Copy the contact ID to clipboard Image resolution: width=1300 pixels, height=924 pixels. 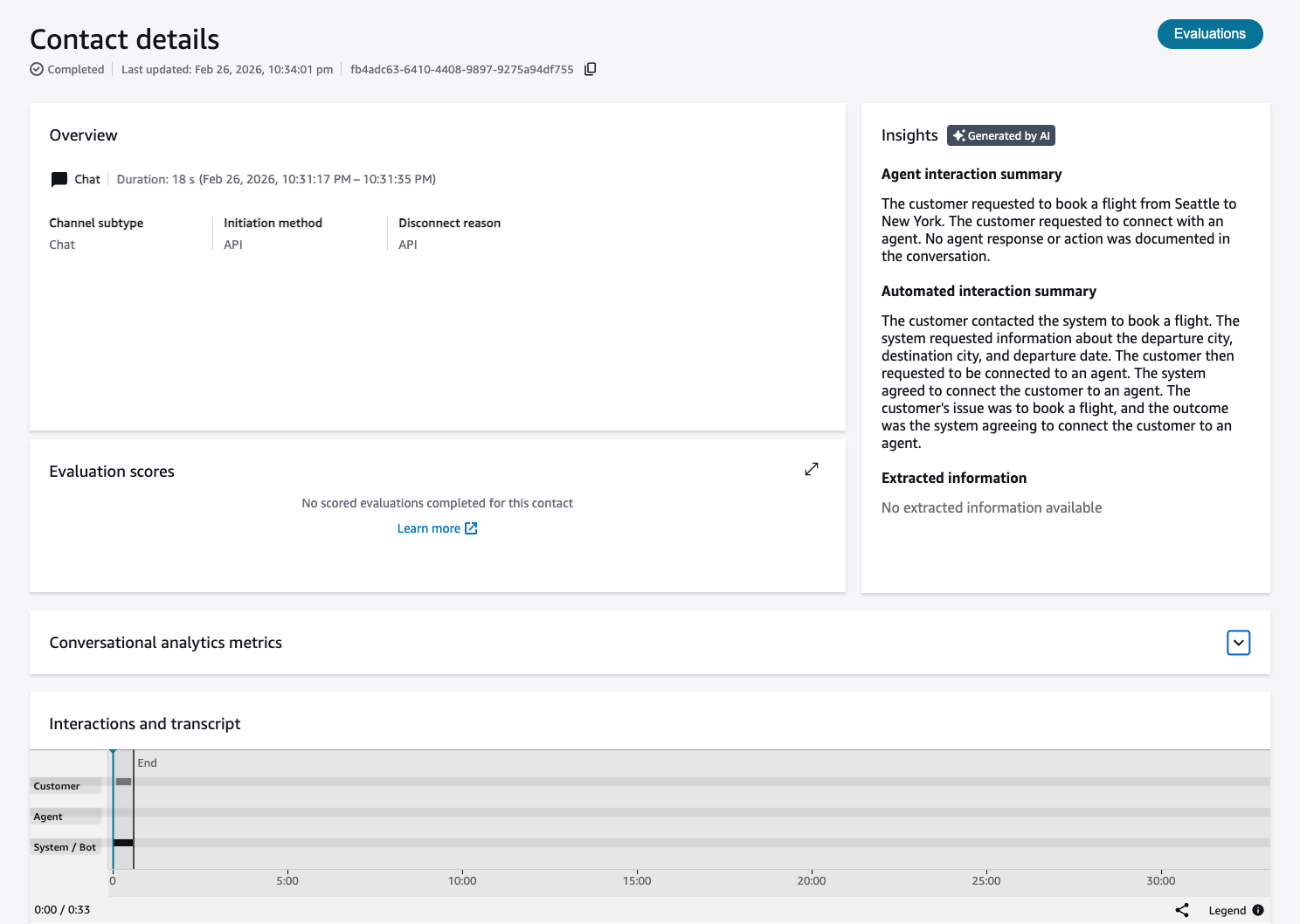[x=591, y=69]
